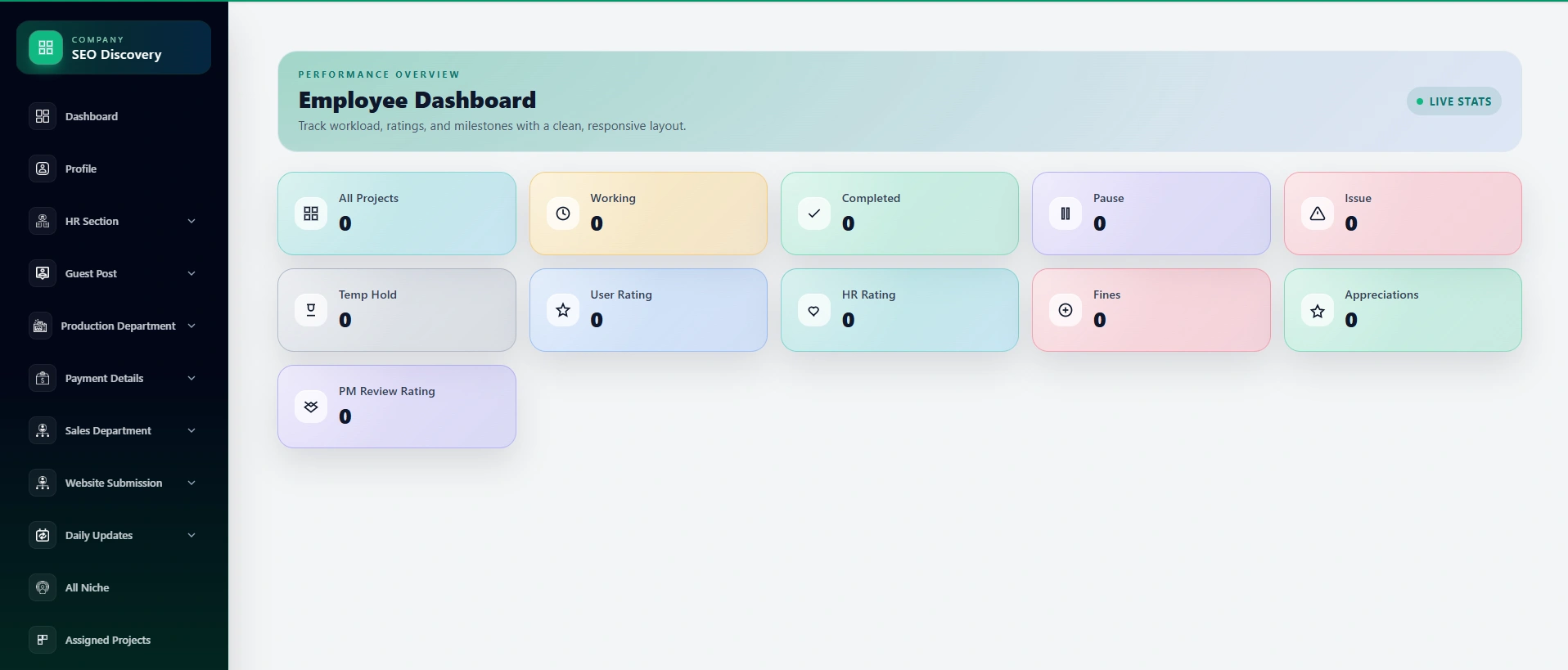Click the SEO Discovery company logo icon
Viewport: 1568px width, 670px height.
tap(46, 47)
